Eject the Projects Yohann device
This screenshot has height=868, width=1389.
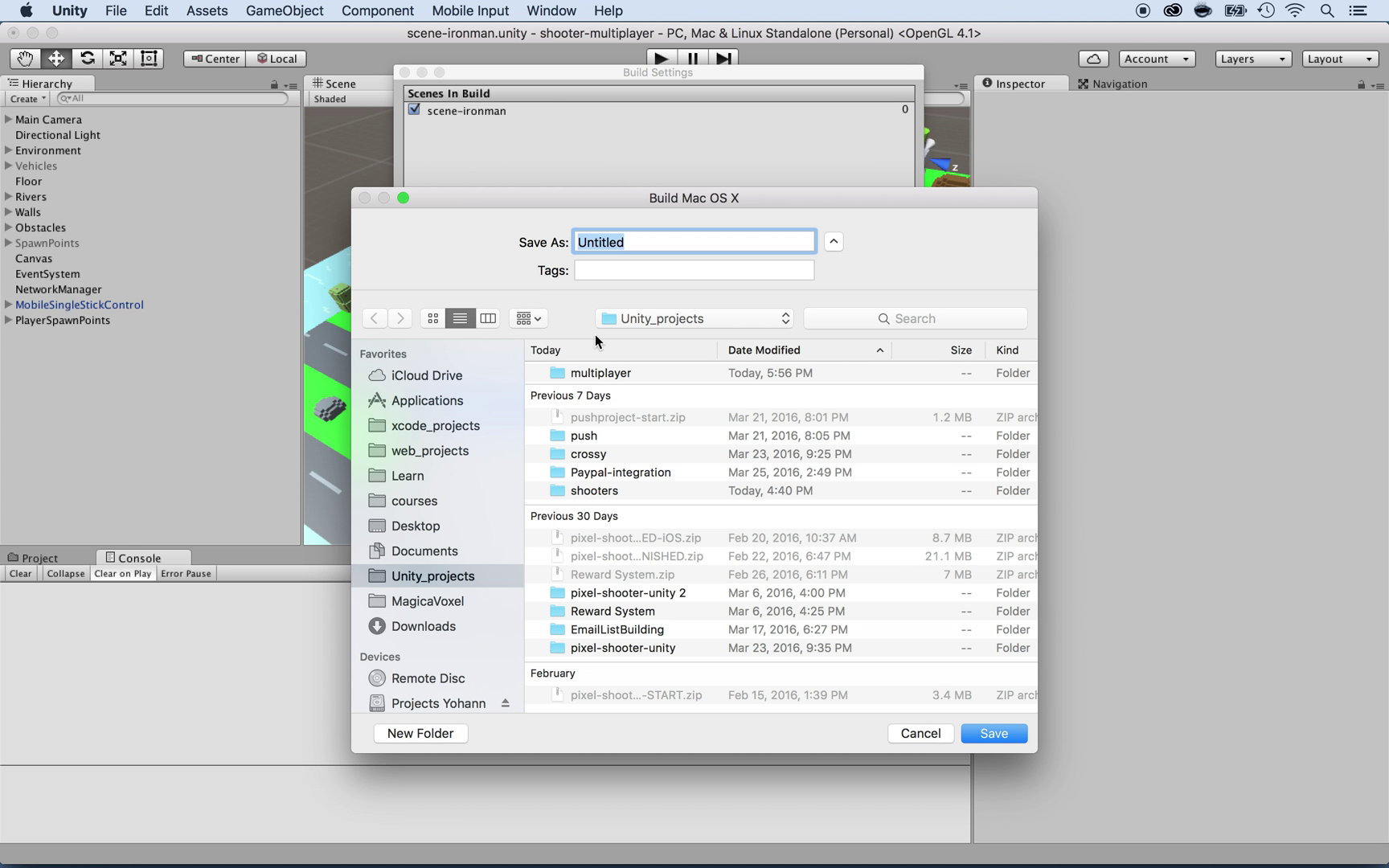point(506,703)
